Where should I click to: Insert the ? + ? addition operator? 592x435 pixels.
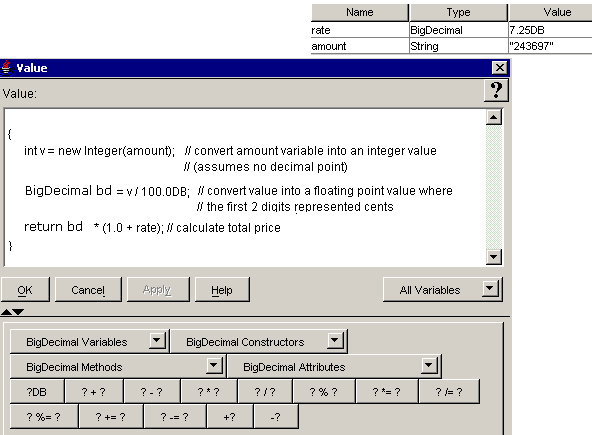tap(94, 392)
